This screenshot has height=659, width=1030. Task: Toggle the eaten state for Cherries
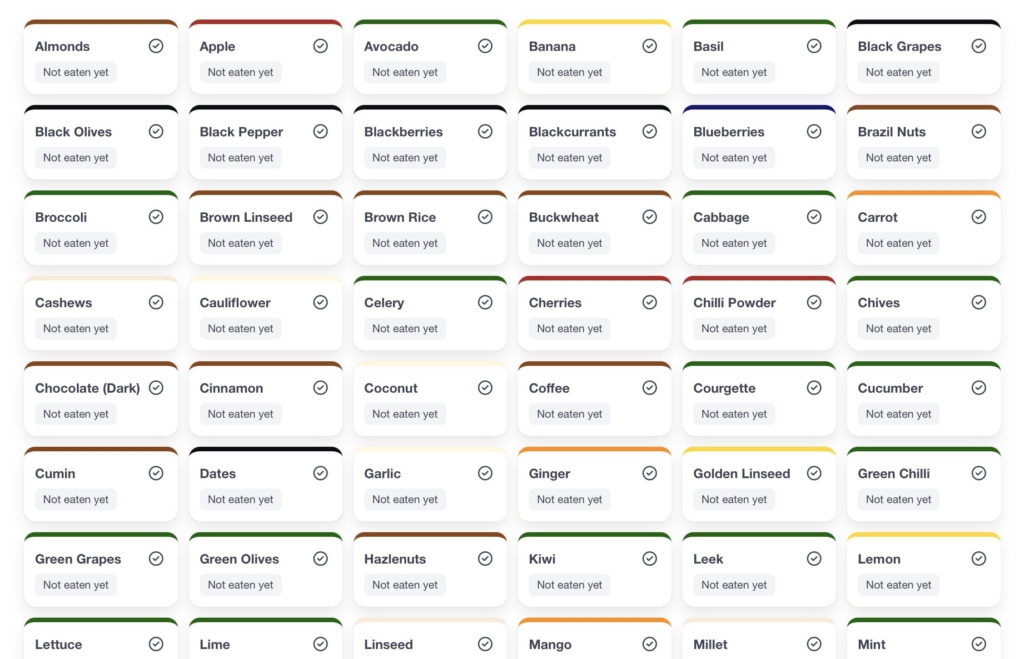click(650, 302)
